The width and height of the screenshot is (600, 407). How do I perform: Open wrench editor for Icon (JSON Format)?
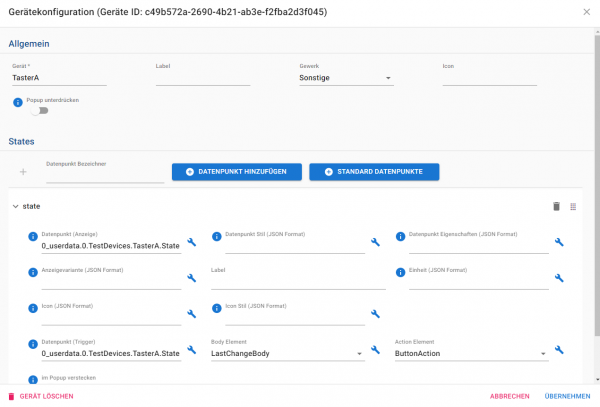(192, 314)
